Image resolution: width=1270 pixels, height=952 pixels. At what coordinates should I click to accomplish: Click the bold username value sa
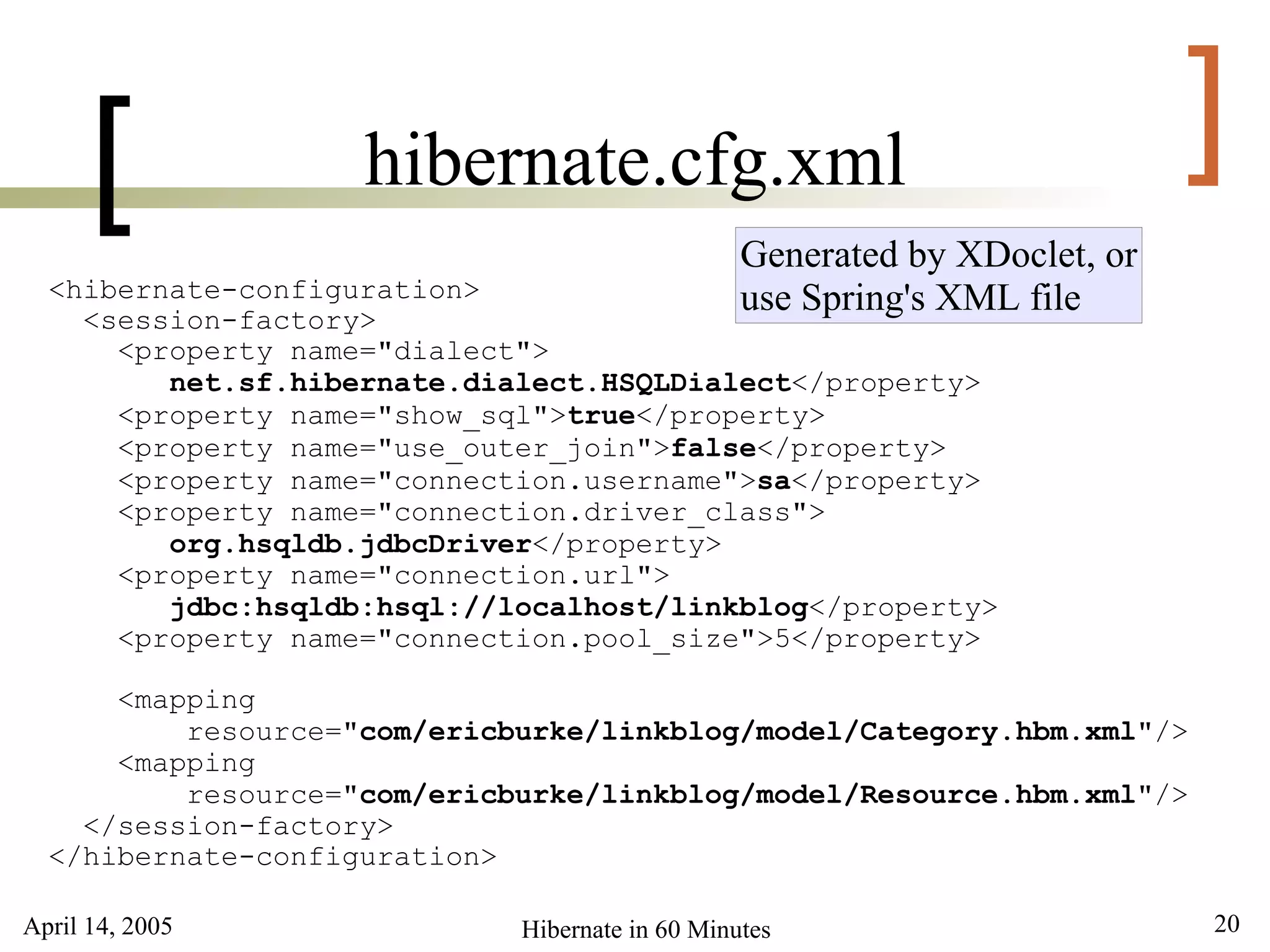[773, 481]
